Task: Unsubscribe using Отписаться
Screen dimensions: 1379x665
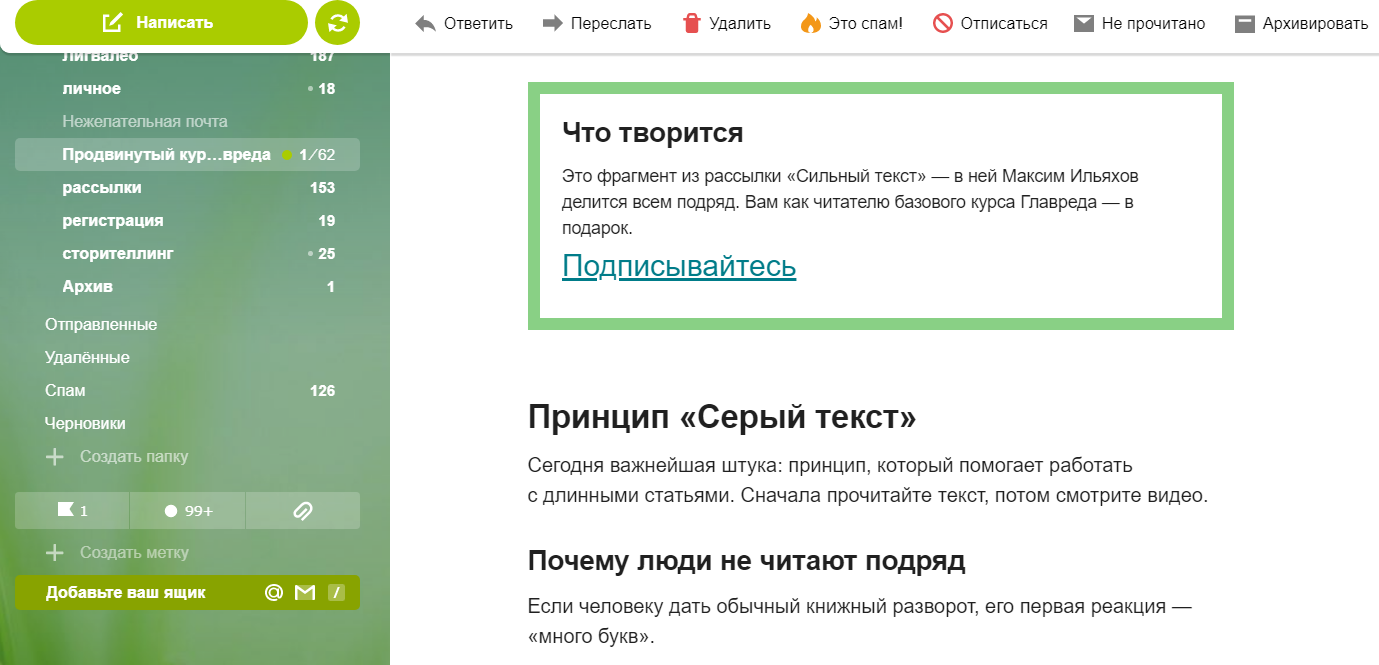Action: (x=990, y=23)
